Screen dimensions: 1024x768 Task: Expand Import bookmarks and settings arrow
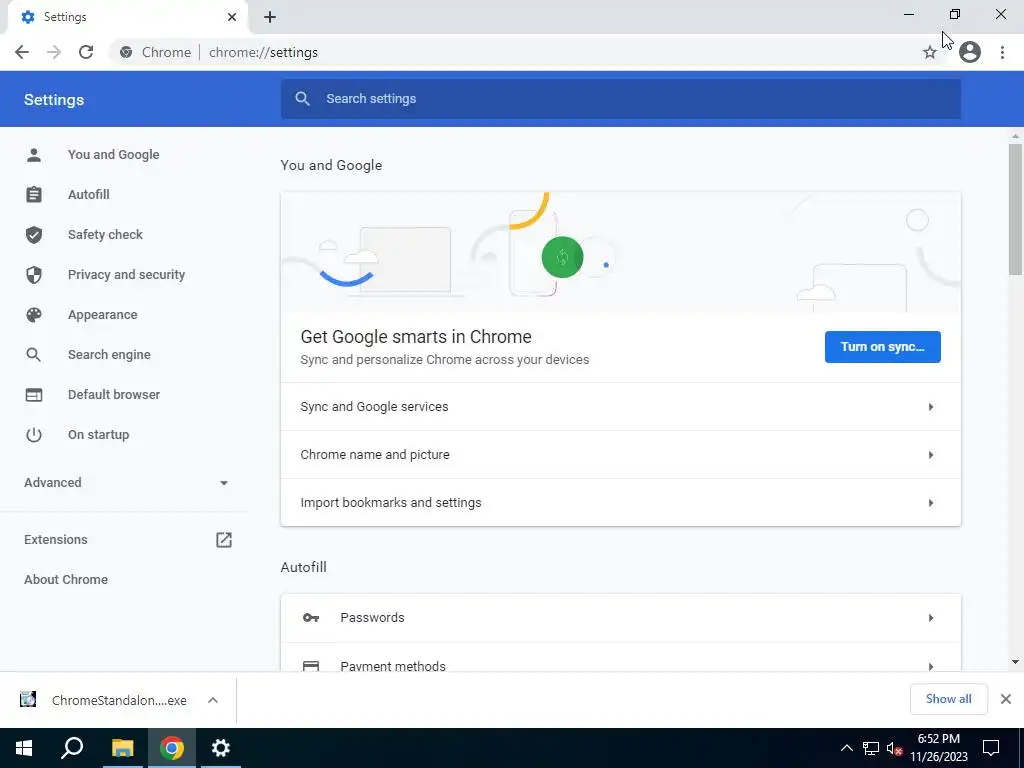[931, 503]
